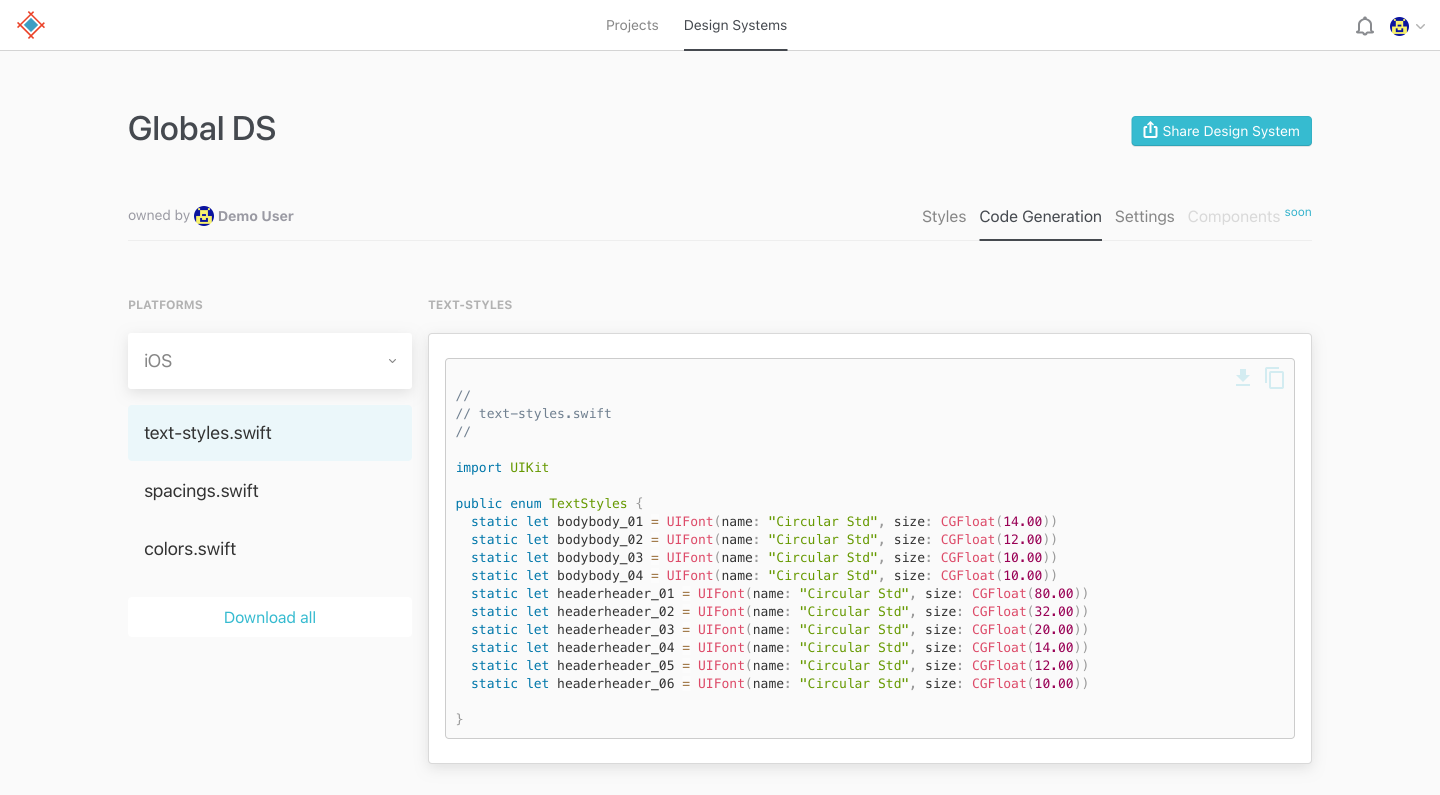Select the Code Generation tab
The width and height of the screenshot is (1440, 795).
(x=1040, y=216)
